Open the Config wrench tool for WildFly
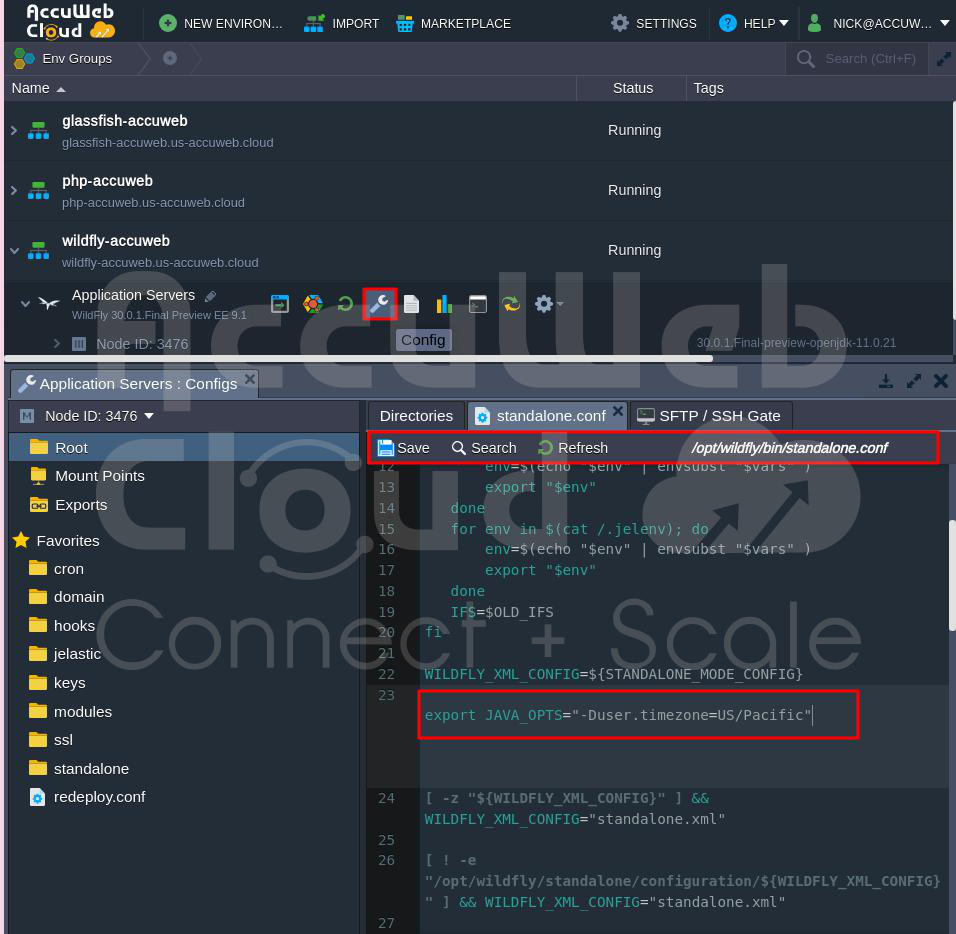 coord(379,303)
